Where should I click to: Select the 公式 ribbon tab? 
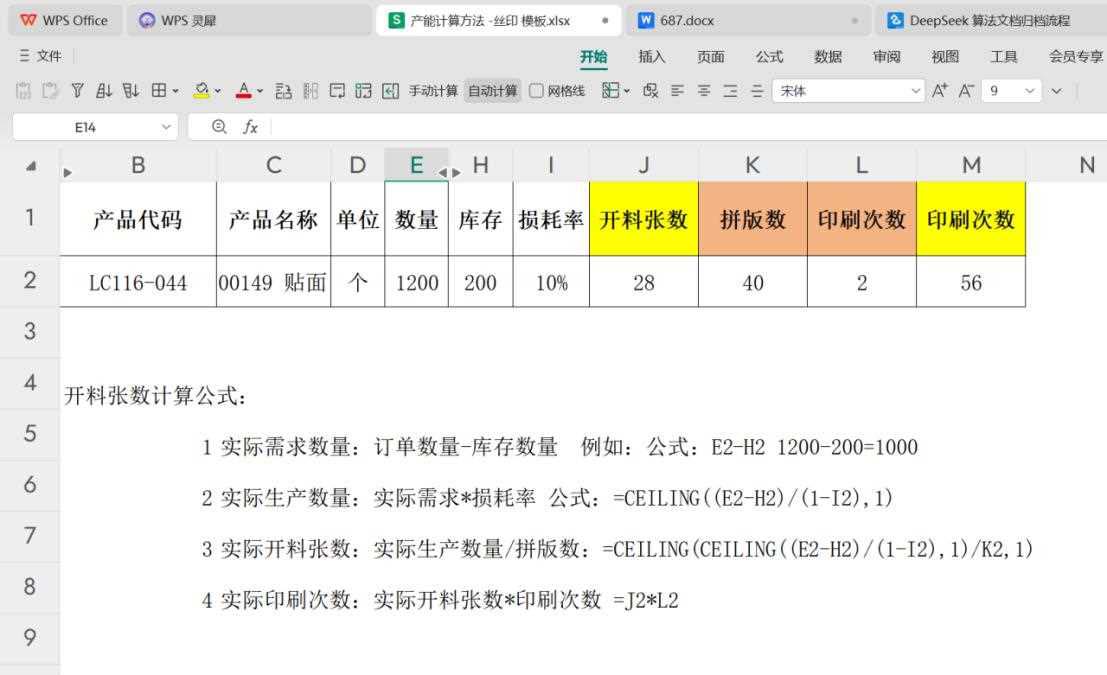click(770, 56)
